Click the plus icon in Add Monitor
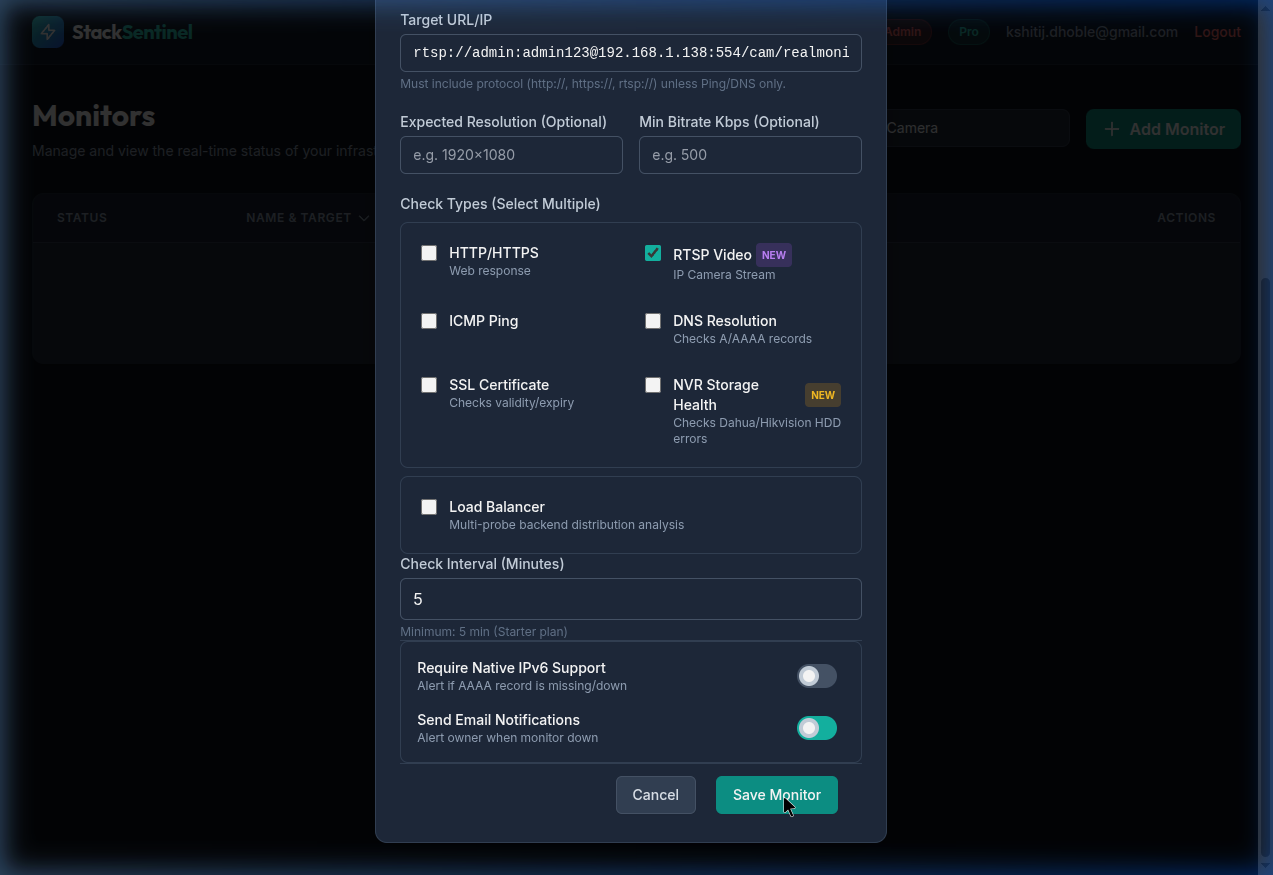The image size is (1273, 875). pos(1111,129)
